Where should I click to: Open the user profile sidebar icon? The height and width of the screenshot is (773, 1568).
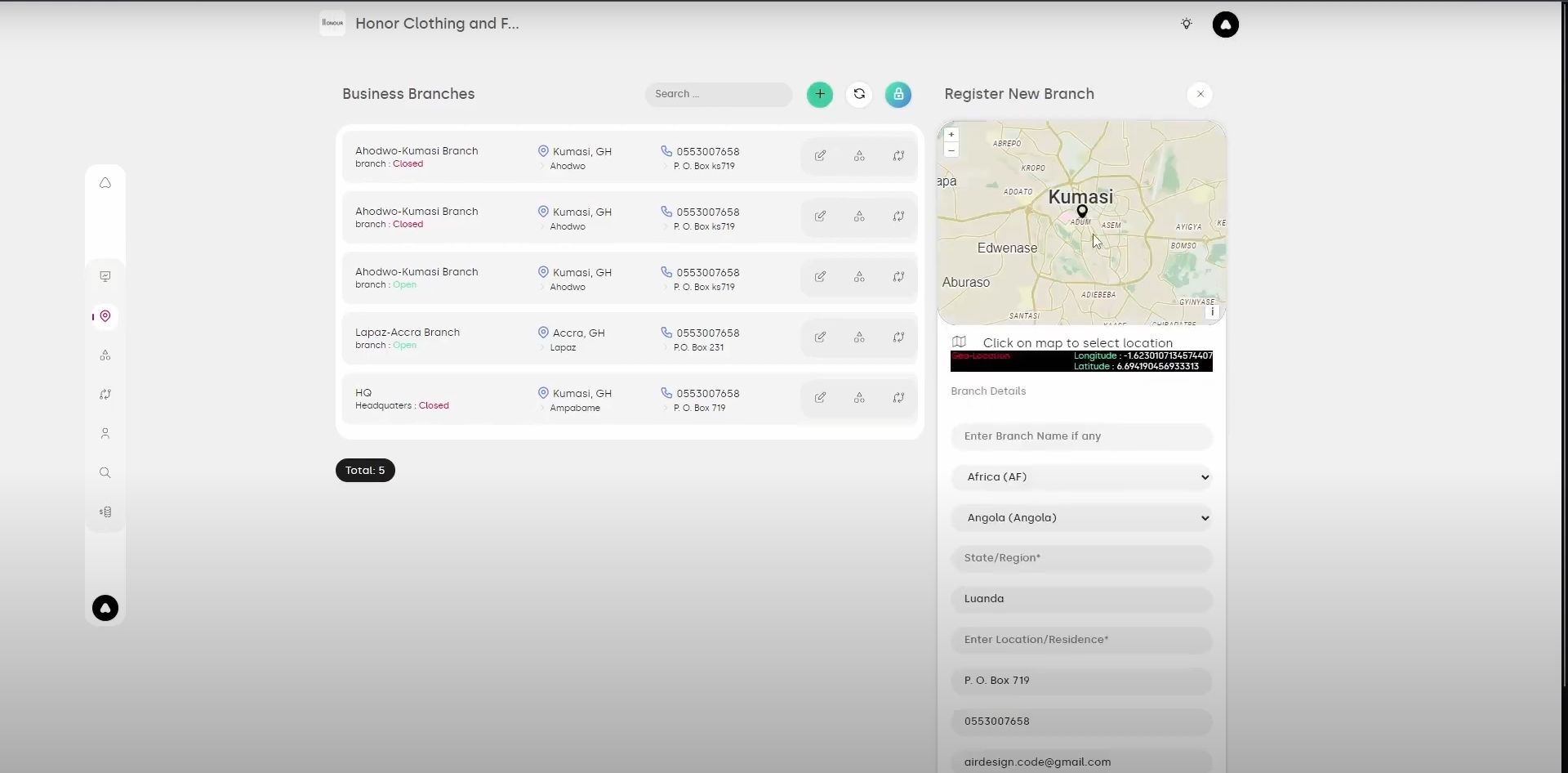105,434
